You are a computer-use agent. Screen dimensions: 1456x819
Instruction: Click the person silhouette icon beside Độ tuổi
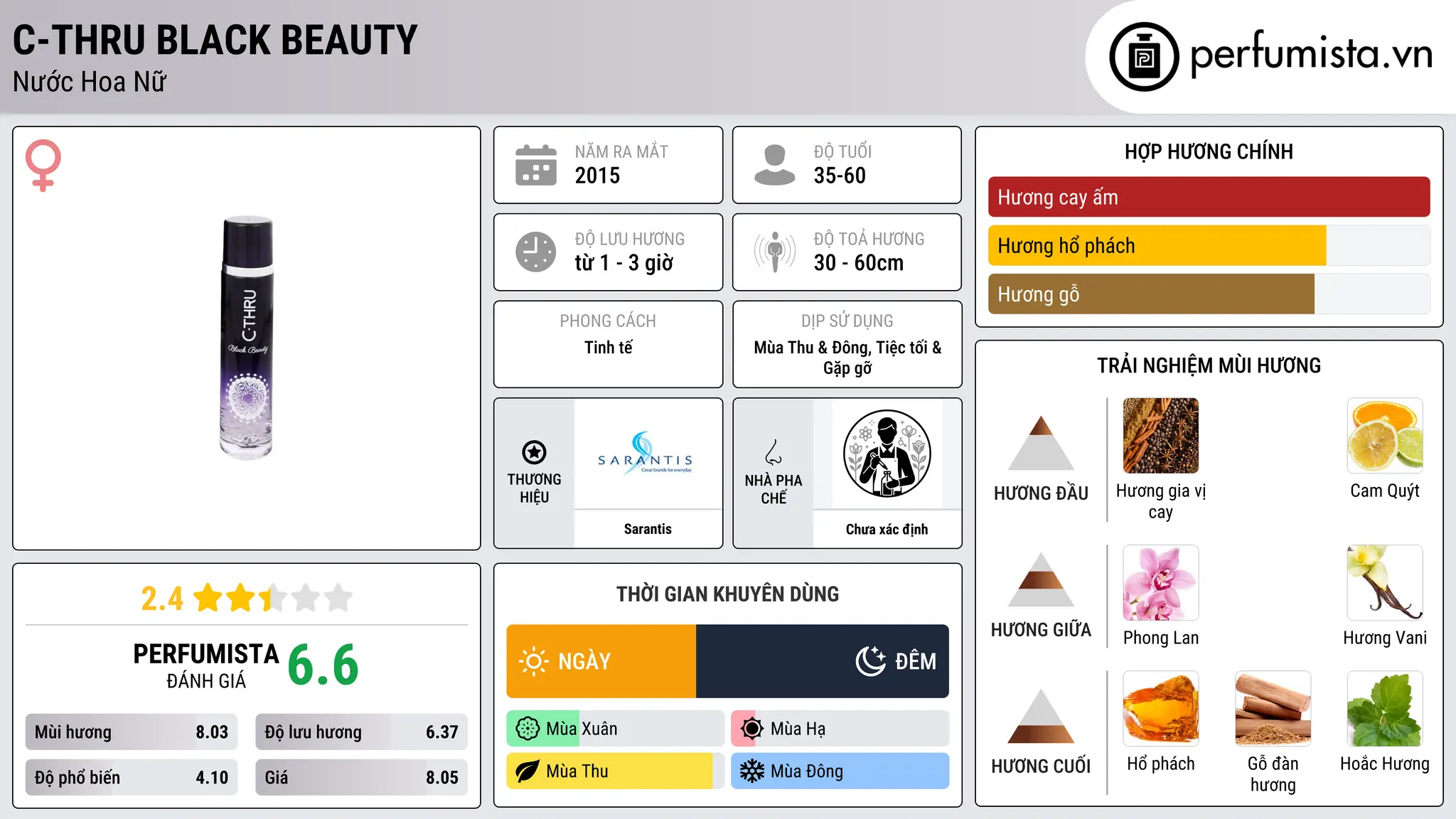click(775, 165)
